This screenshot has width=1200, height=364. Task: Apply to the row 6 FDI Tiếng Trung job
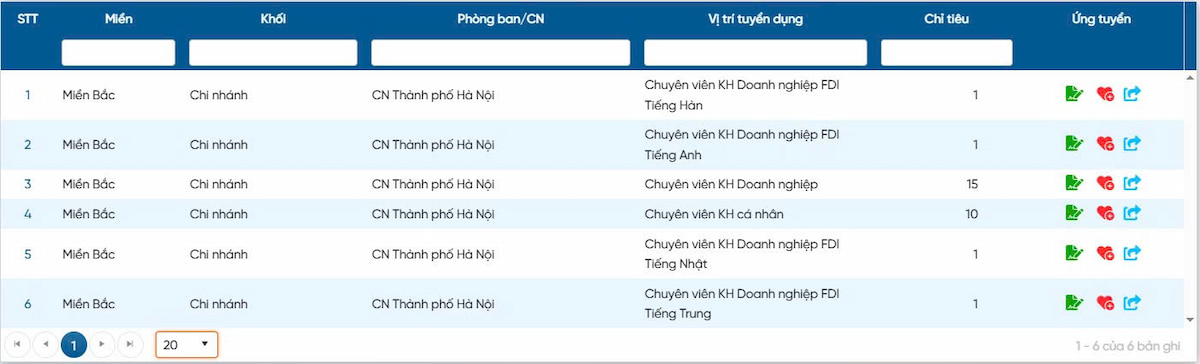click(x=1075, y=302)
